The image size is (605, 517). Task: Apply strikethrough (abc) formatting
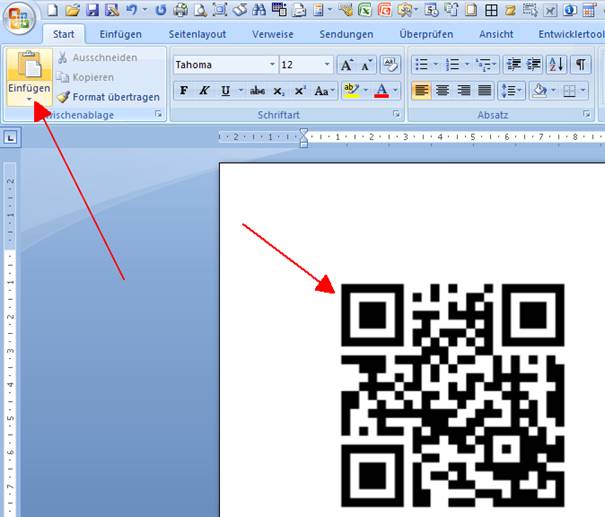click(257, 91)
